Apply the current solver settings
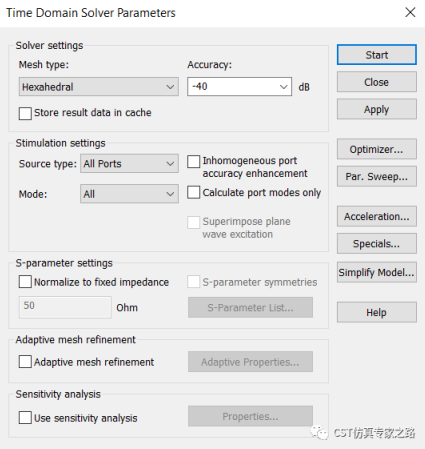The height and width of the screenshot is (449, 425). pos(376,109)
